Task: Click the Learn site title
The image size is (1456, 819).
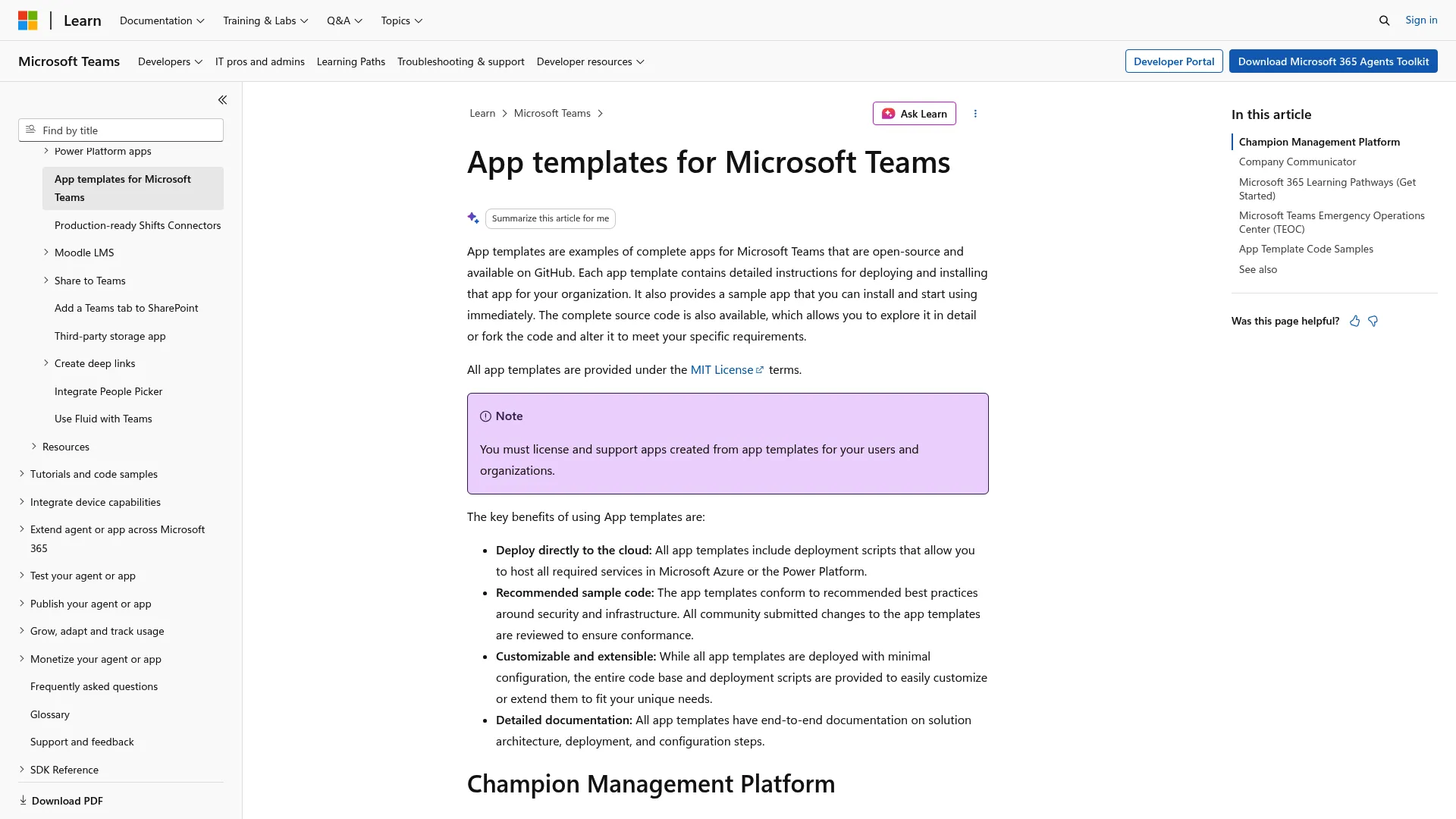Action: click(x=82, y=20)
